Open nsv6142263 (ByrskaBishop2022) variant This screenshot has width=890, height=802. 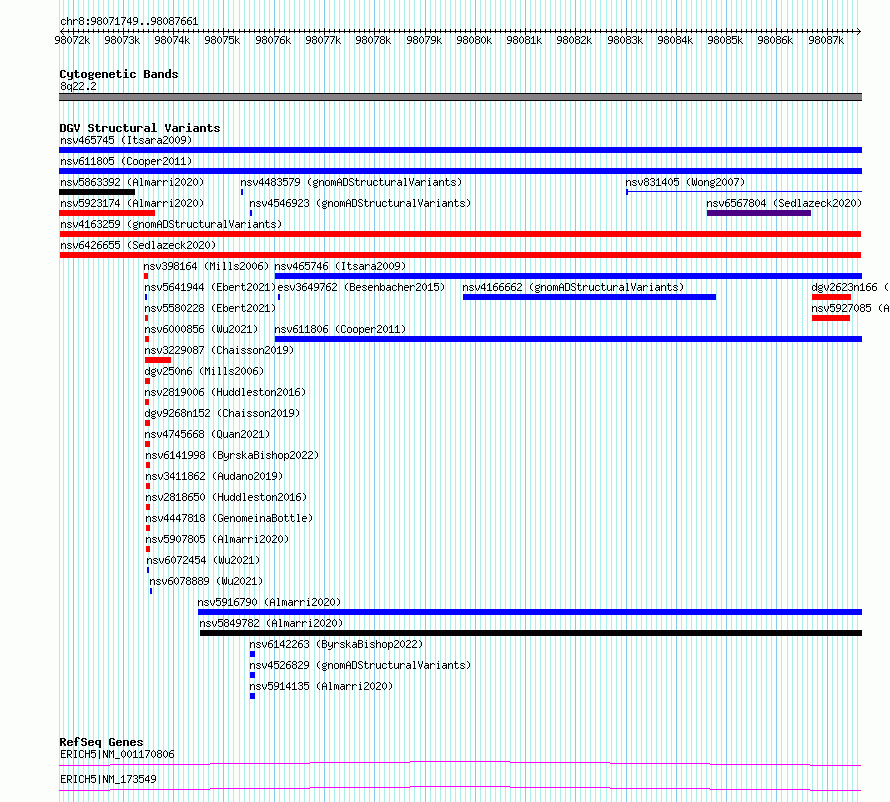tap(336, 644)
